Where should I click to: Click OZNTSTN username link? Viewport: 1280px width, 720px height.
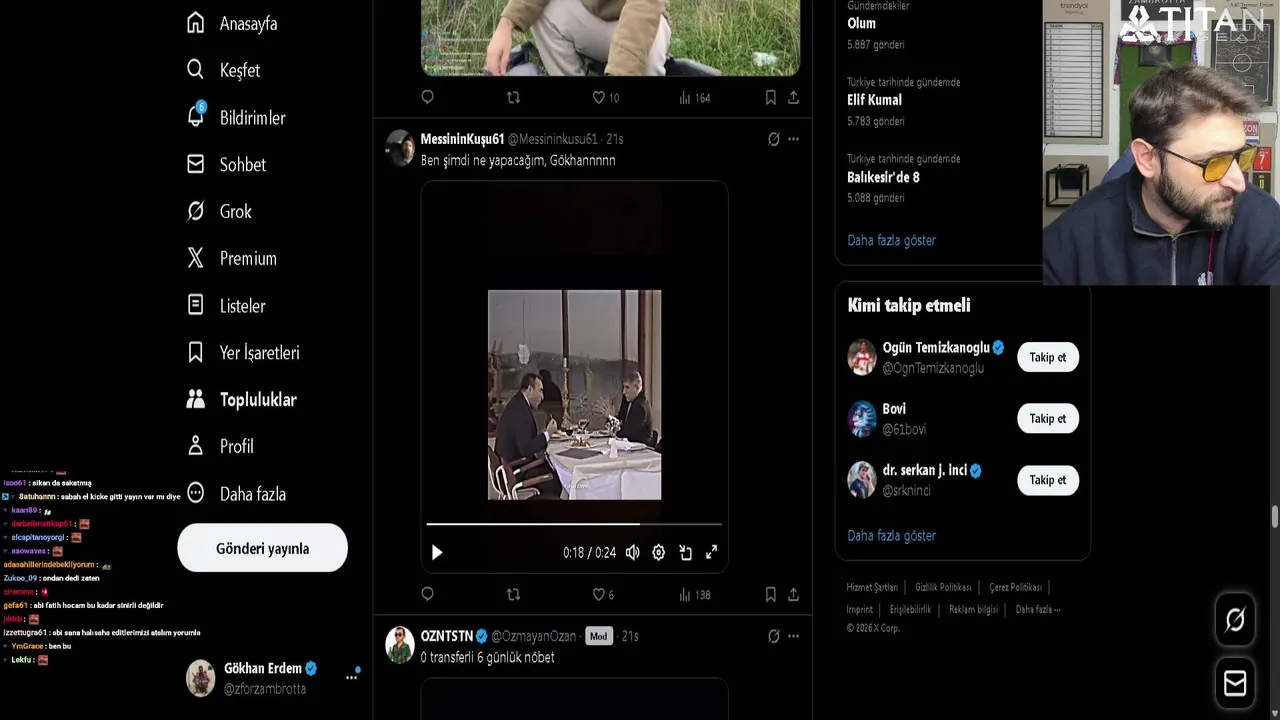click(x=446, y=636)
